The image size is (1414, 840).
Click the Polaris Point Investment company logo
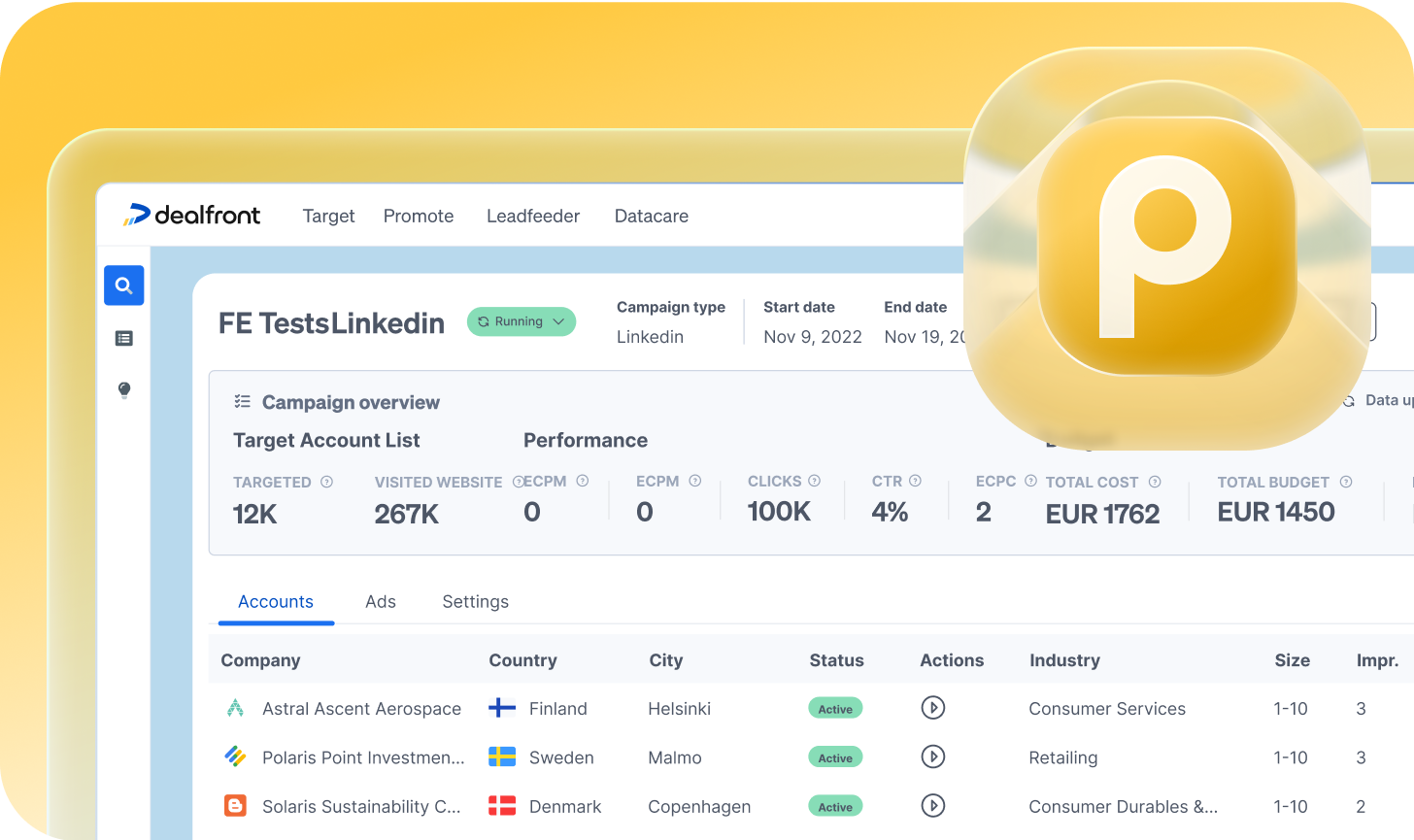235,756
